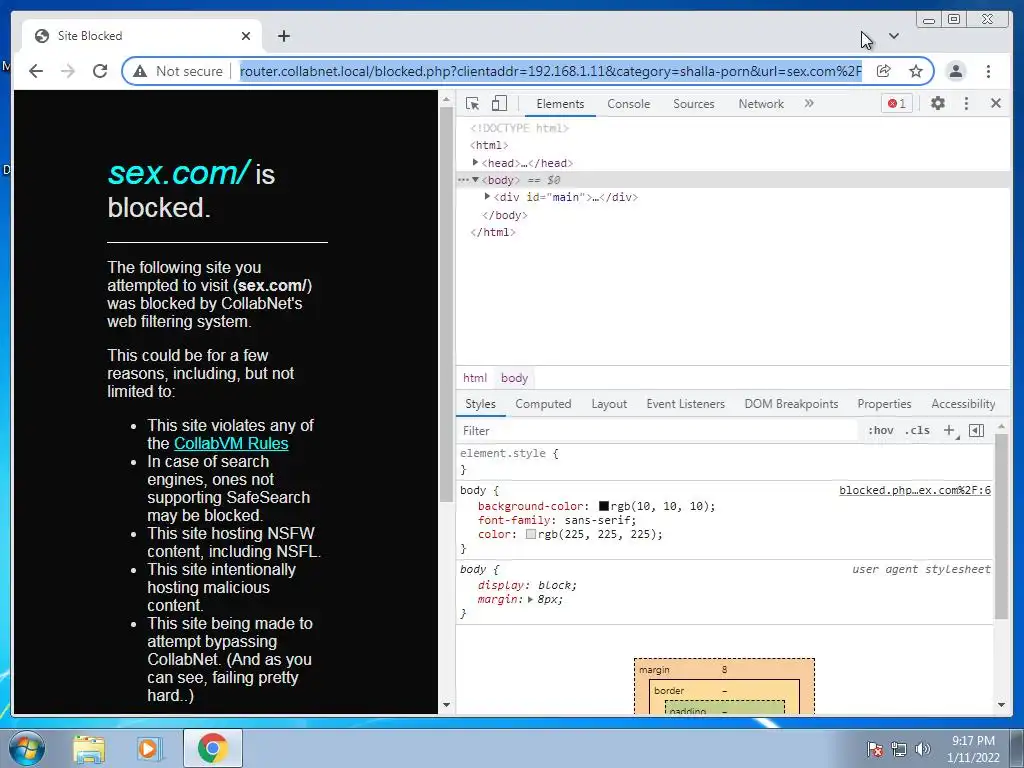Open the Computed tab

coord(543,404)
